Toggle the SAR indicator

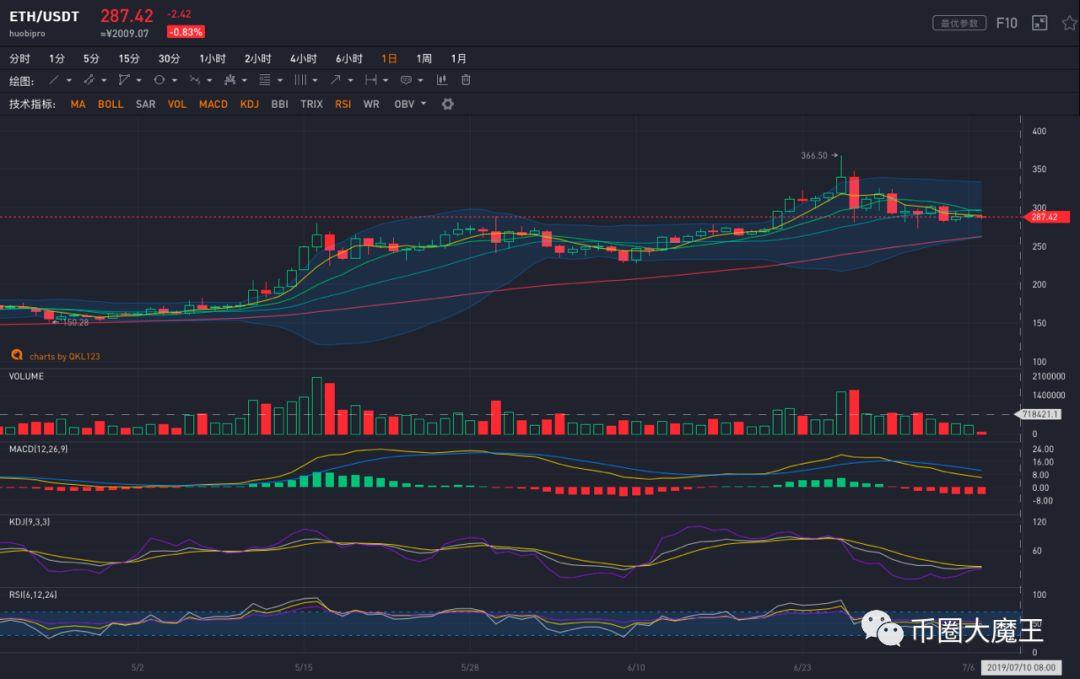(x=145, y=104)
